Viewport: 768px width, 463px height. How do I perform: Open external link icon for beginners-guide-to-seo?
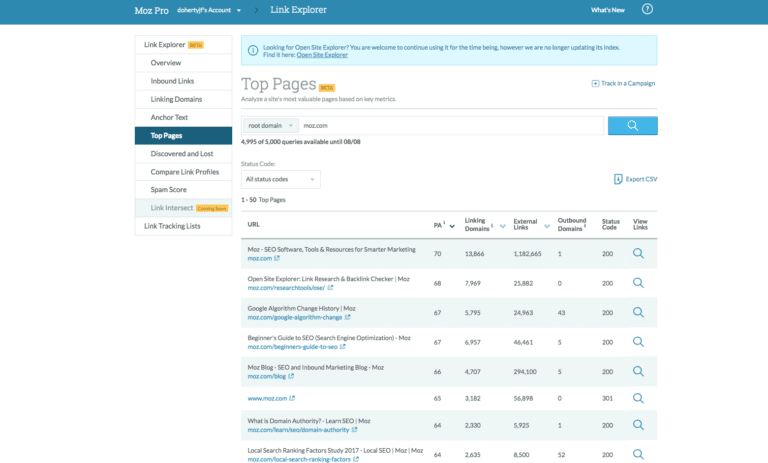coord(342,346)
